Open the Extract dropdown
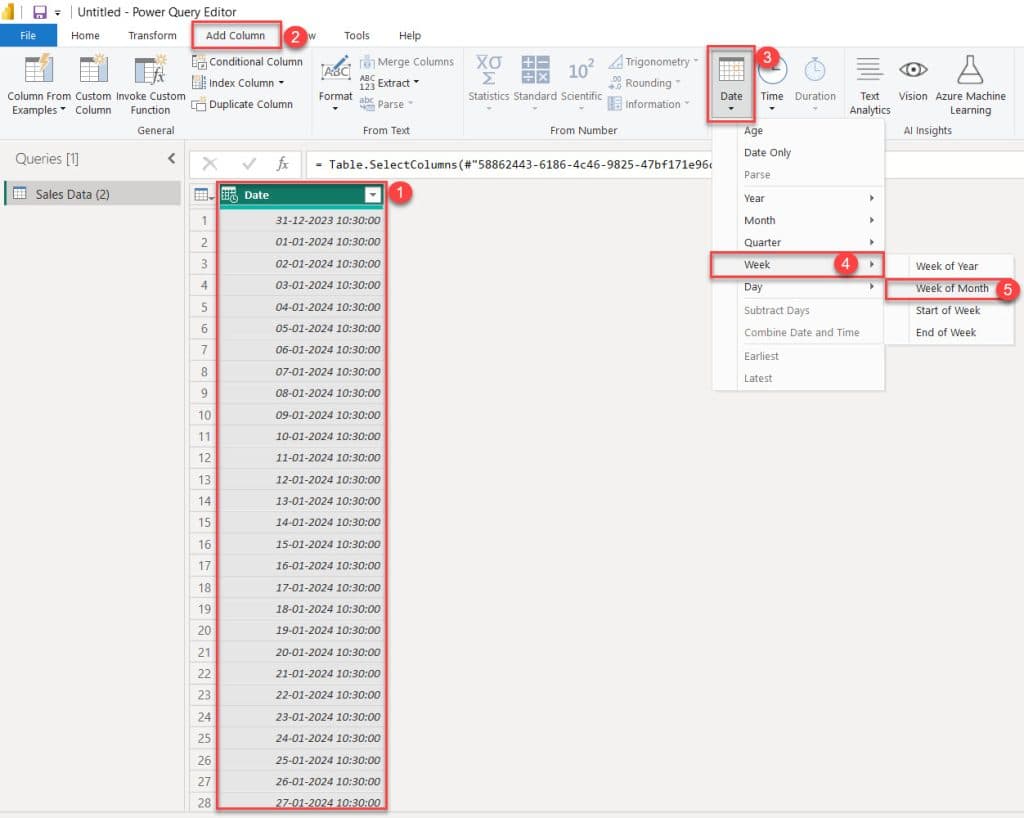This screenshot has width=1024, height=818. pyautogui.click(x=389, y=83)
